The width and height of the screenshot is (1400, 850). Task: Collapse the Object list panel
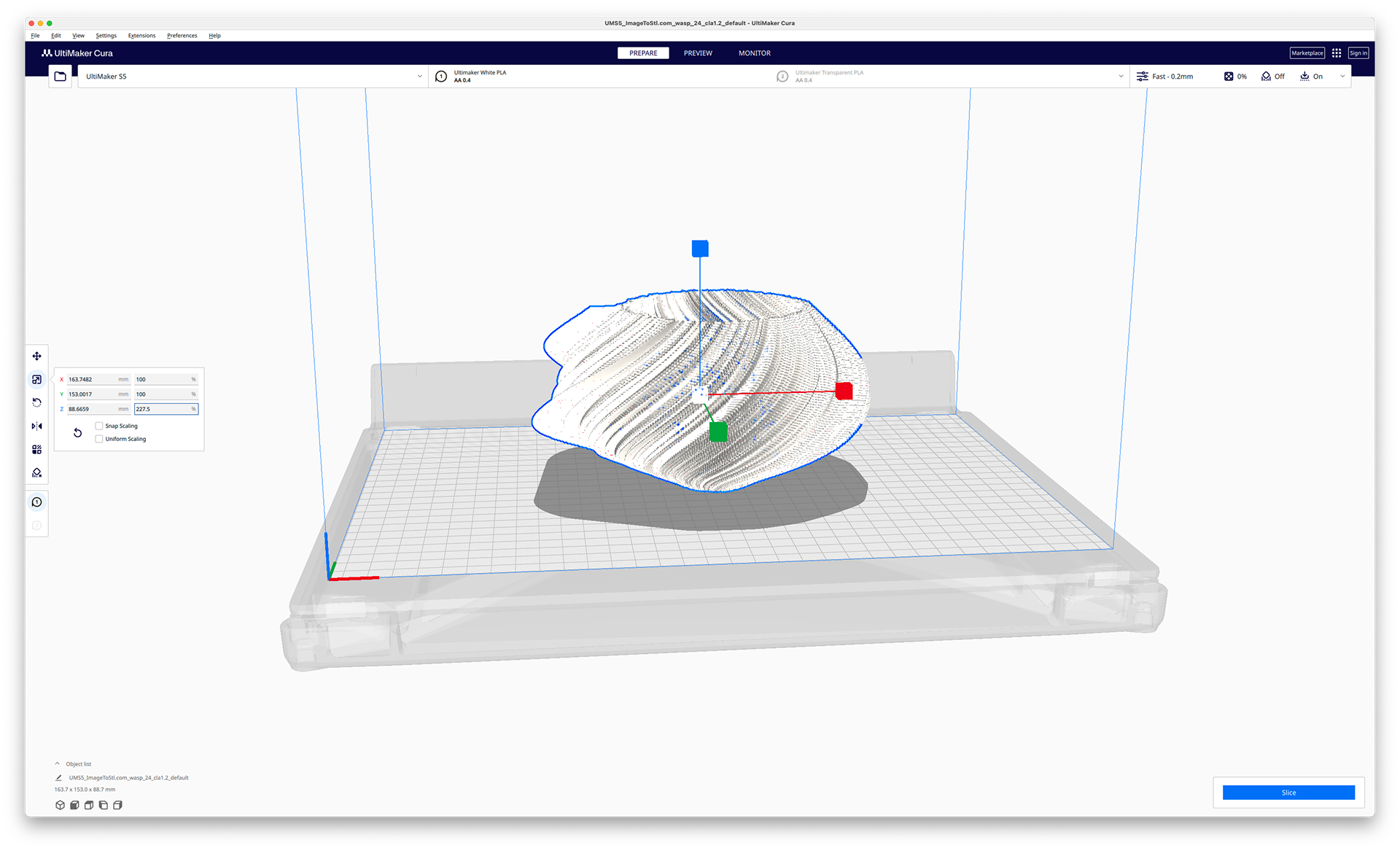pos(58,764)
